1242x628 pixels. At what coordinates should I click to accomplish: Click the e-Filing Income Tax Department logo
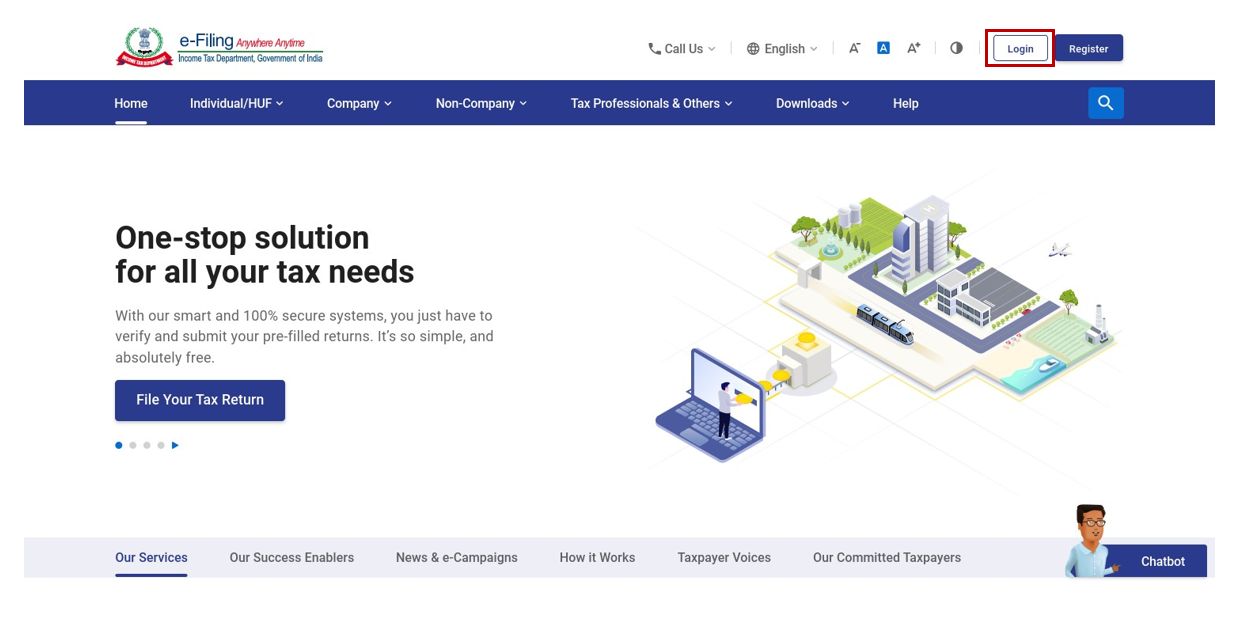click(219, 48)
